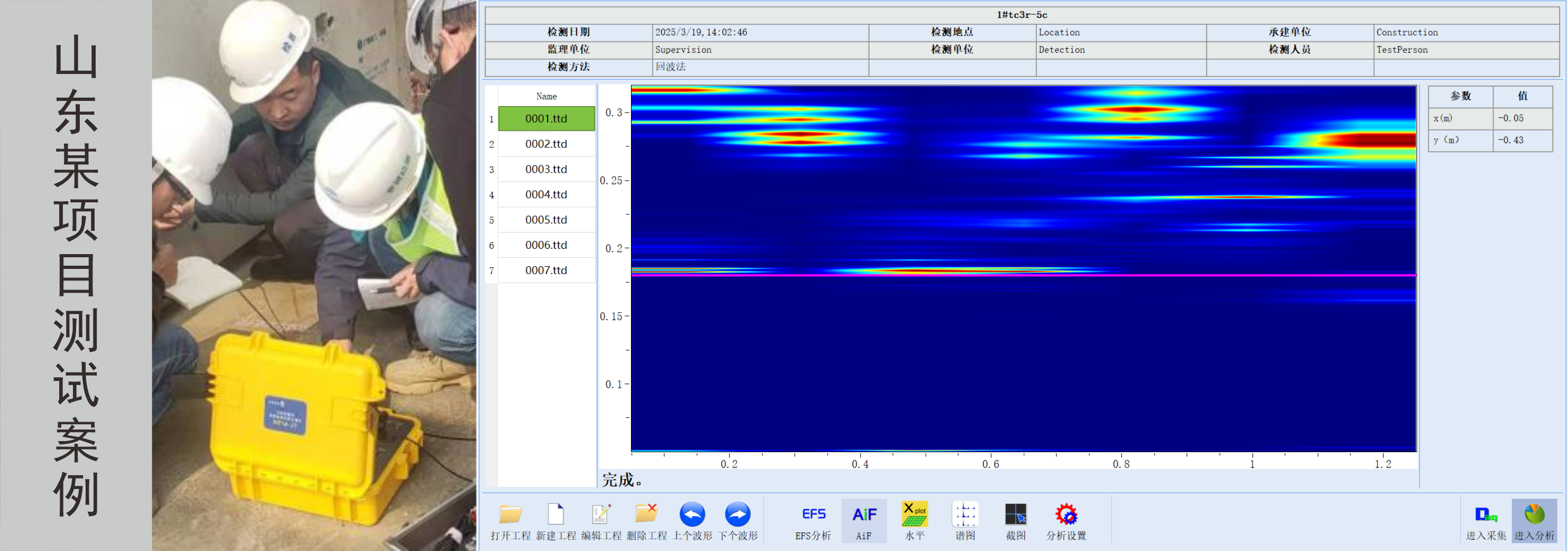Viewport: 1568px width, 551px height.
Task: Select file 0001.ttd in the list
Action: 546,118
